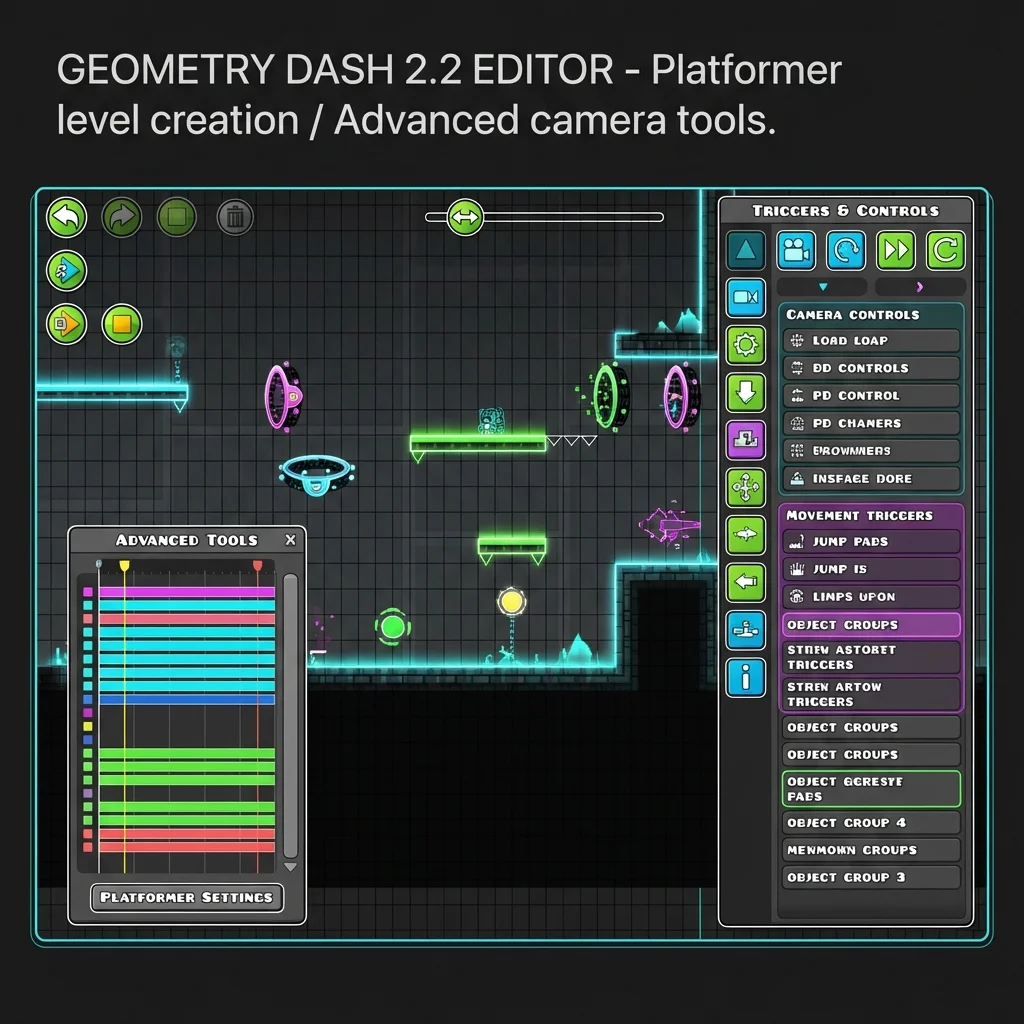Collapse the sidebar with the blue triangle button
1024x1024 pixels.
[745, 251]
